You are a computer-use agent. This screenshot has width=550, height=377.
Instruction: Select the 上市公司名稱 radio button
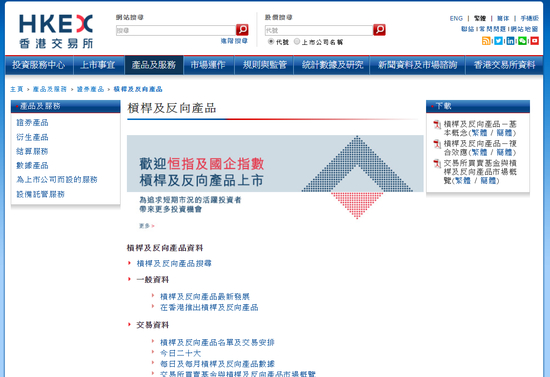click(297, 41)
